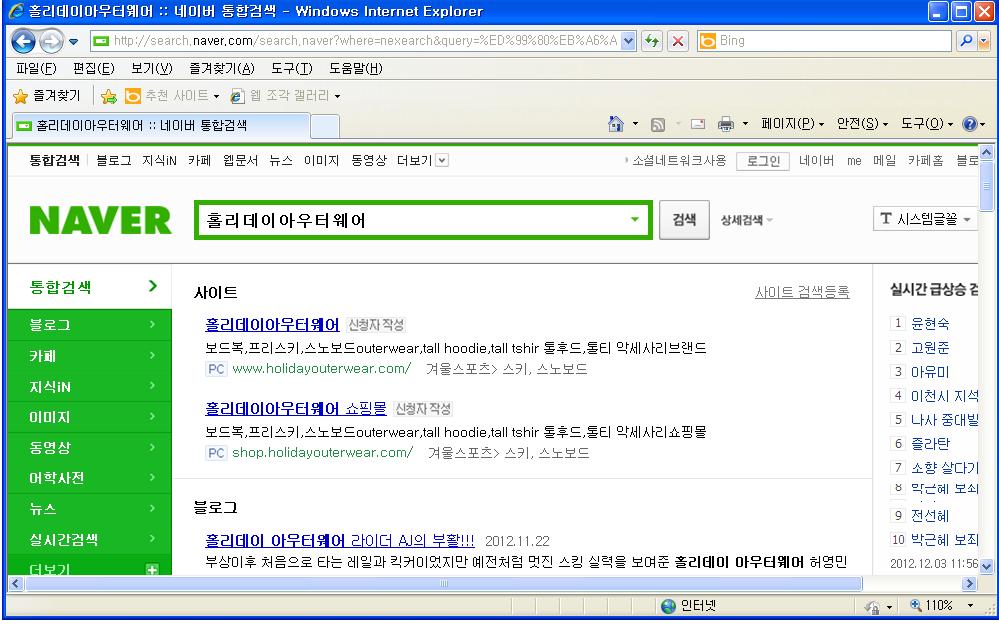The image size is (999, 625).
Task: Expand 더보기 plus icon in the sidebar
Action: (x=152, y=570)
